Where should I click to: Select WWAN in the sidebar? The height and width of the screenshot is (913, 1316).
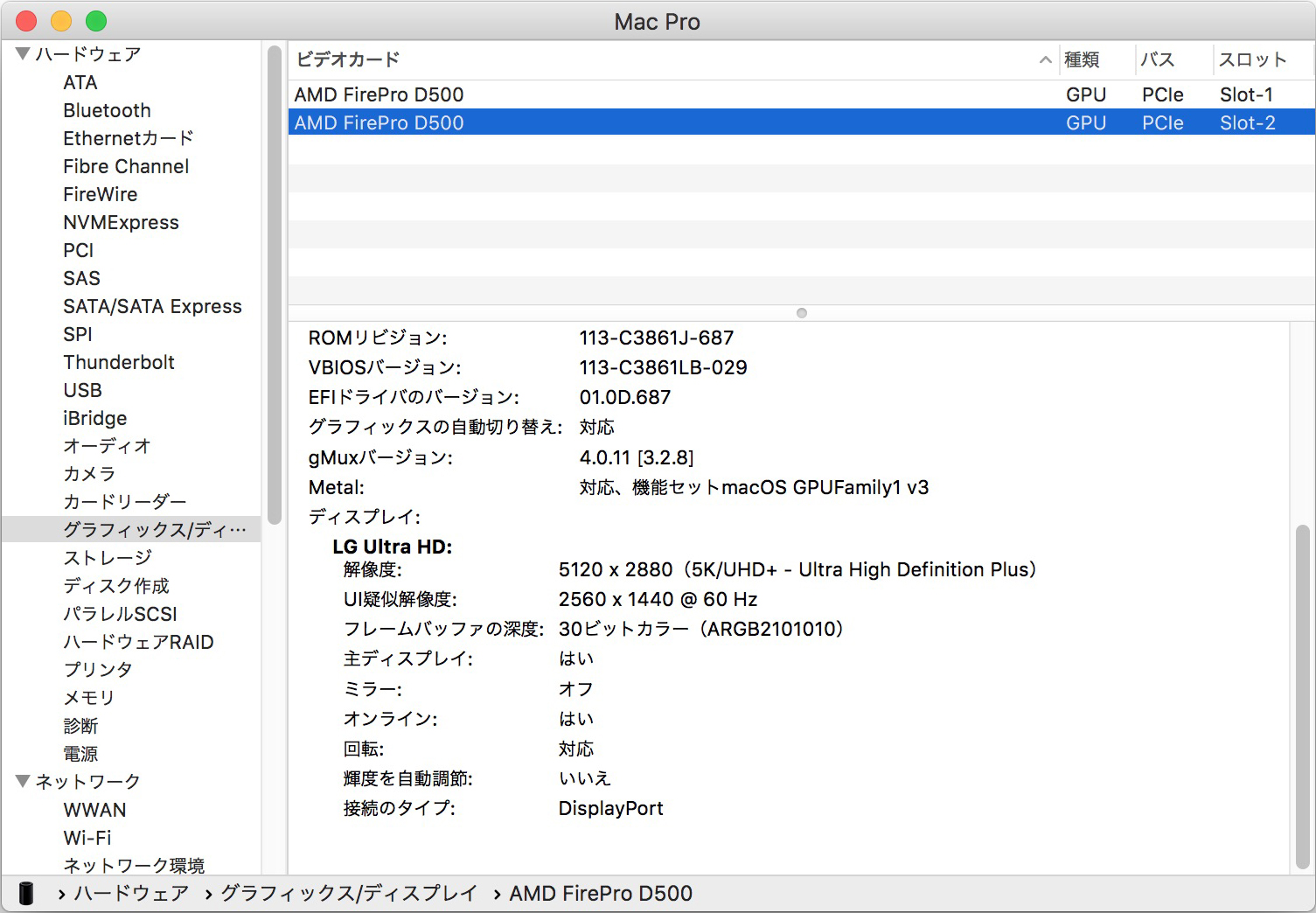94,809
